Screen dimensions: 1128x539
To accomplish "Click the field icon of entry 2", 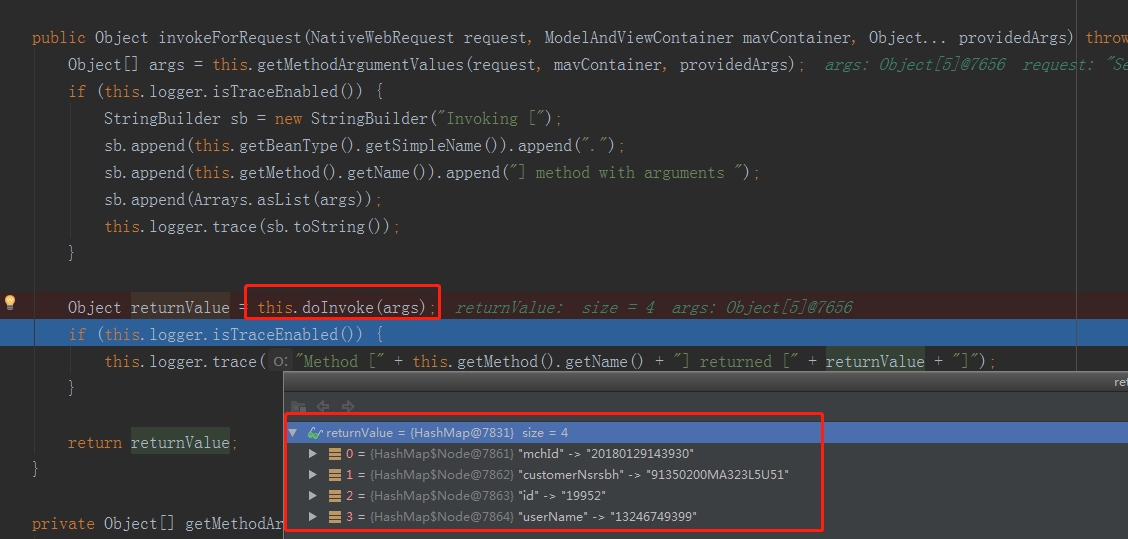I will tap(335, 496).
